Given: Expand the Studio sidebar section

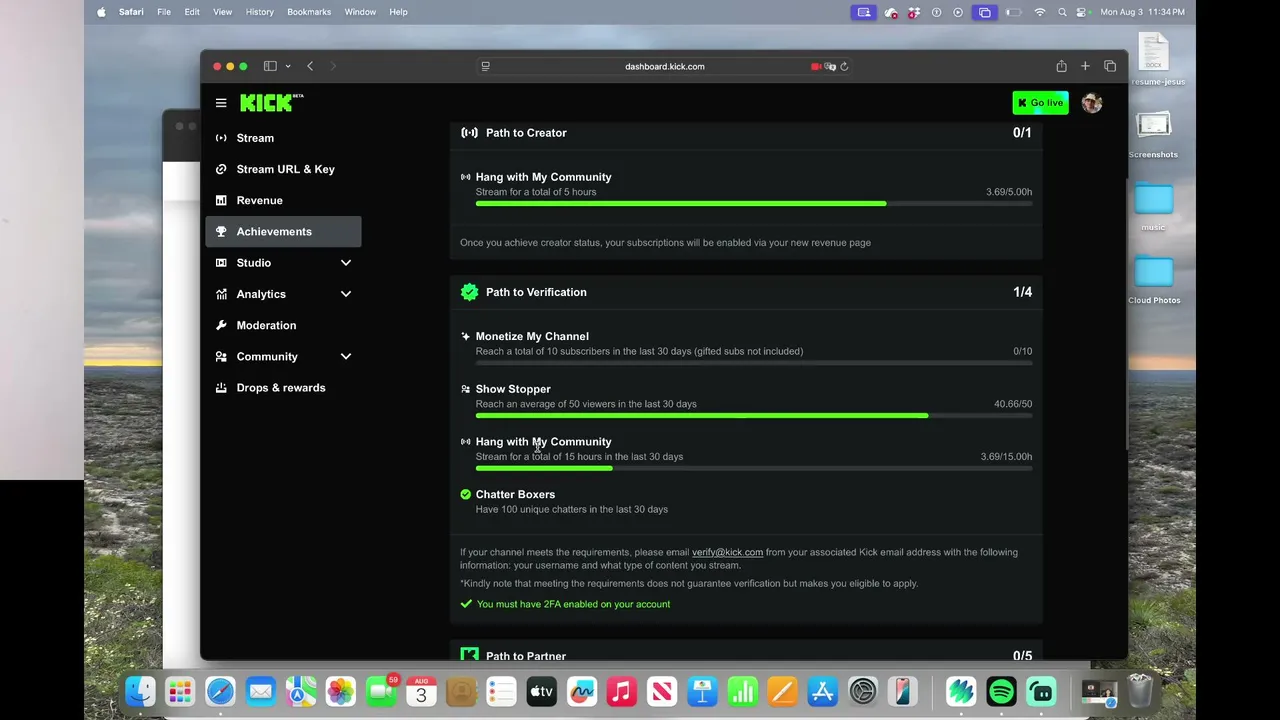Looking at the screenshot, I should point(346,263).
